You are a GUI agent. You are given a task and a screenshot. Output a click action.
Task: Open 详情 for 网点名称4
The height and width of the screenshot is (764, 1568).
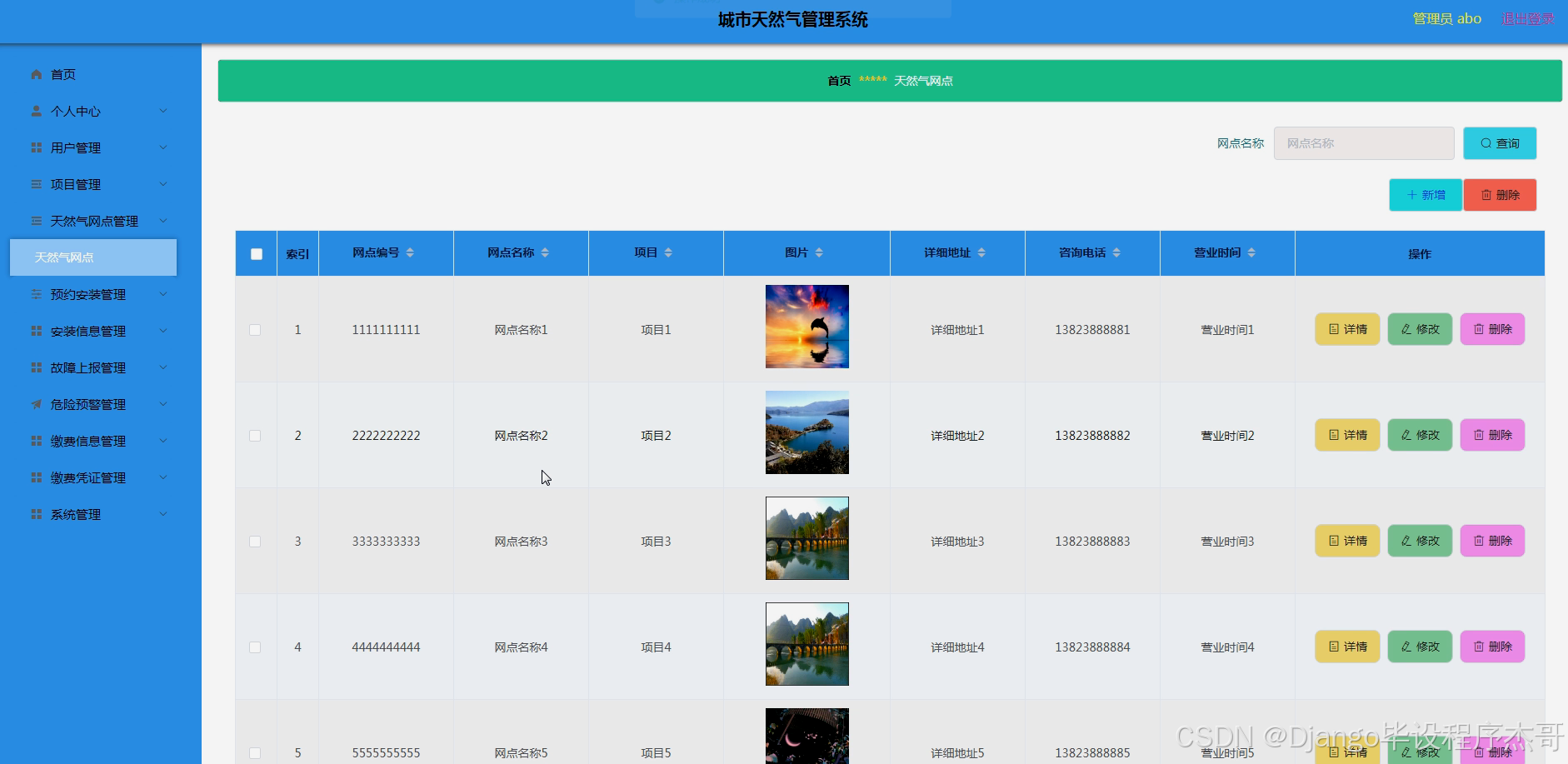(x=1347, y=647)
